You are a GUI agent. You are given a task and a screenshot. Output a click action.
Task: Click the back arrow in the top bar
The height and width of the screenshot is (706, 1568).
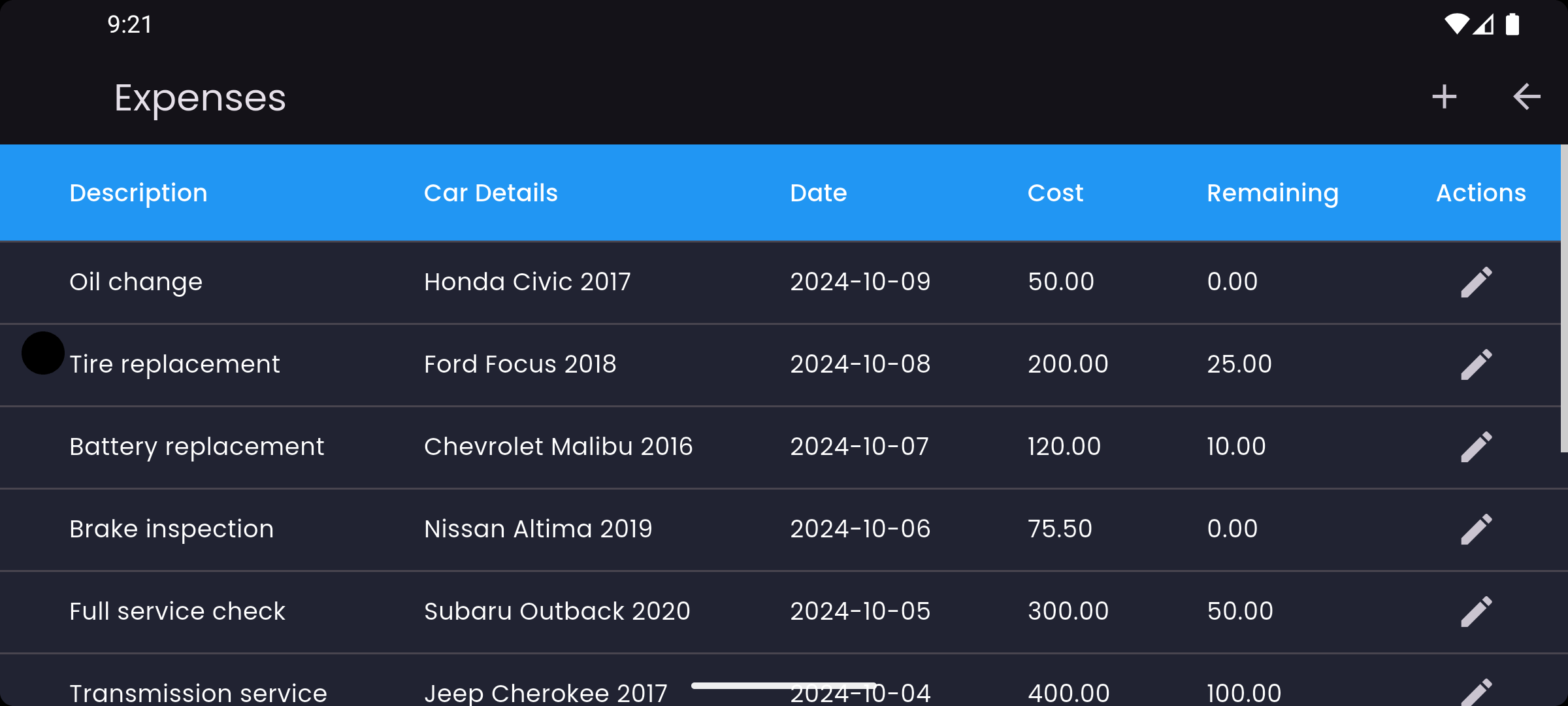point(1527,96)
